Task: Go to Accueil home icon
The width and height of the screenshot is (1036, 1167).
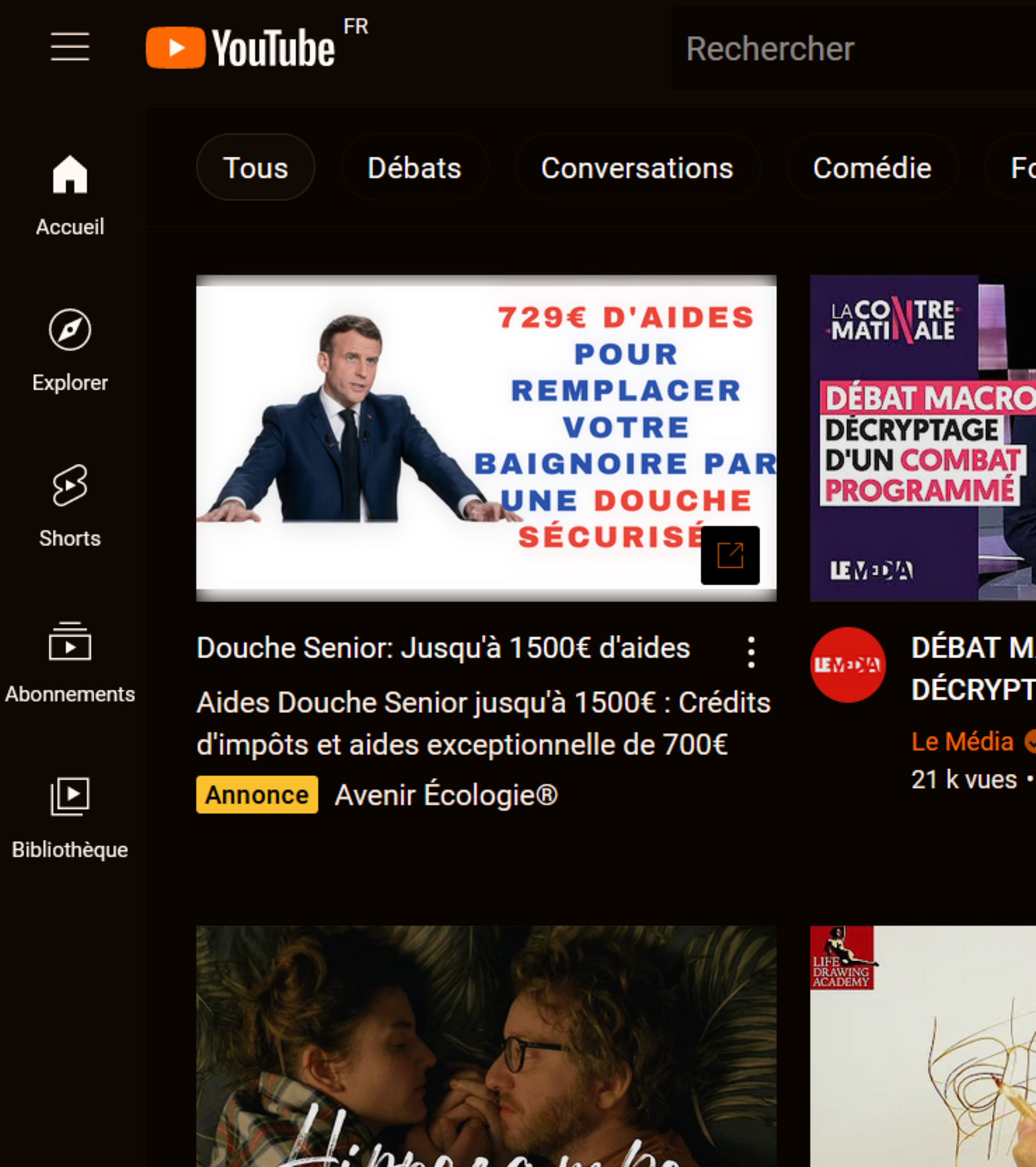Action: (x=70, y=175)
